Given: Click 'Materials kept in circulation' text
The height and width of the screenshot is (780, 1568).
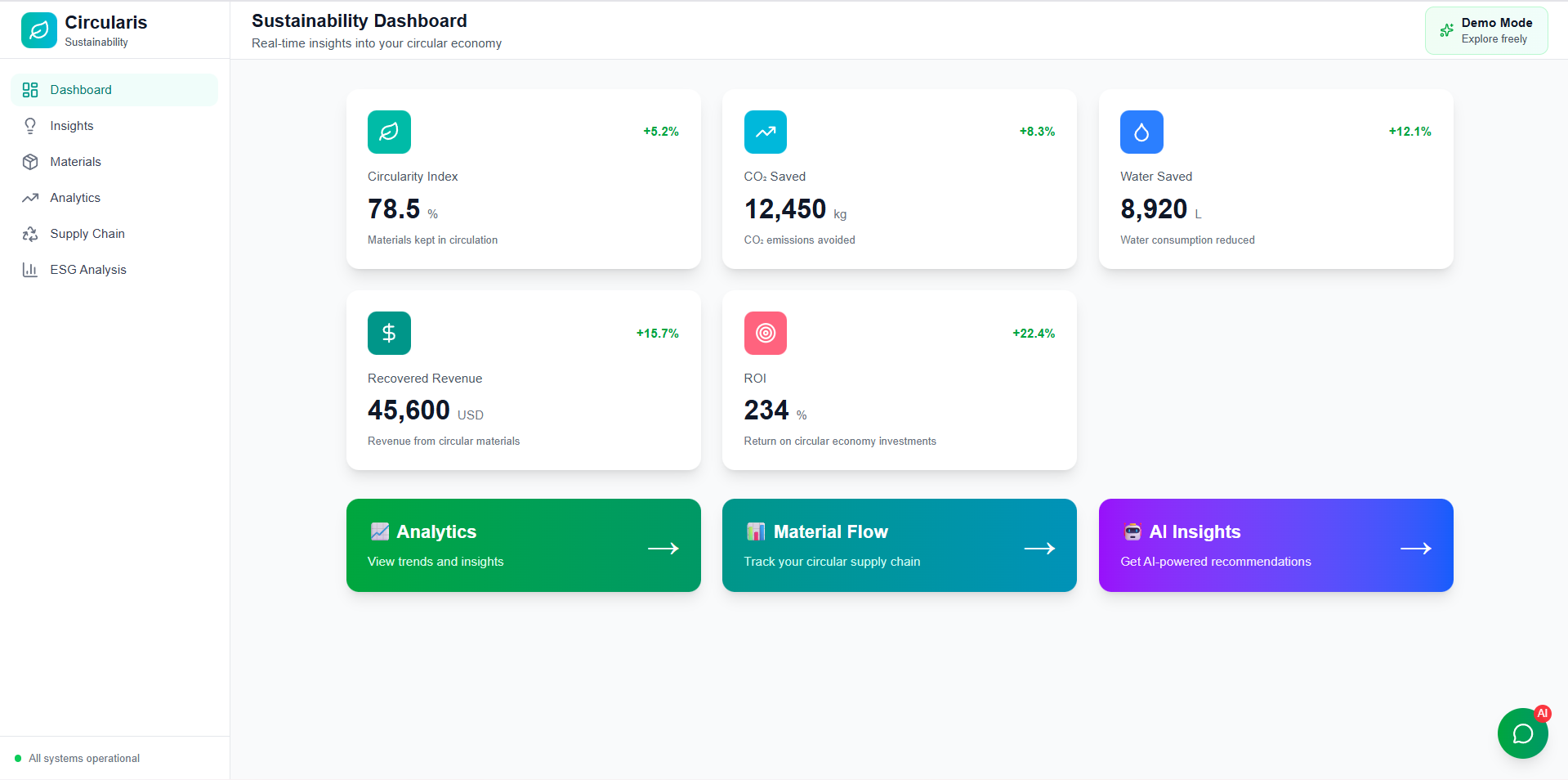Looking at the screenshot, I should click(x=433, y=240).
